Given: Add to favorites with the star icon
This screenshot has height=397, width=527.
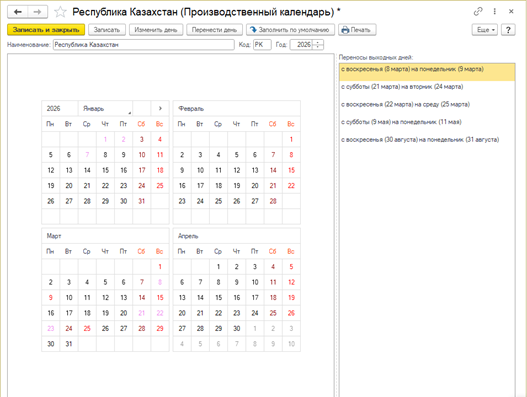Looking at the screenshot, I should (x=60, y=12).
